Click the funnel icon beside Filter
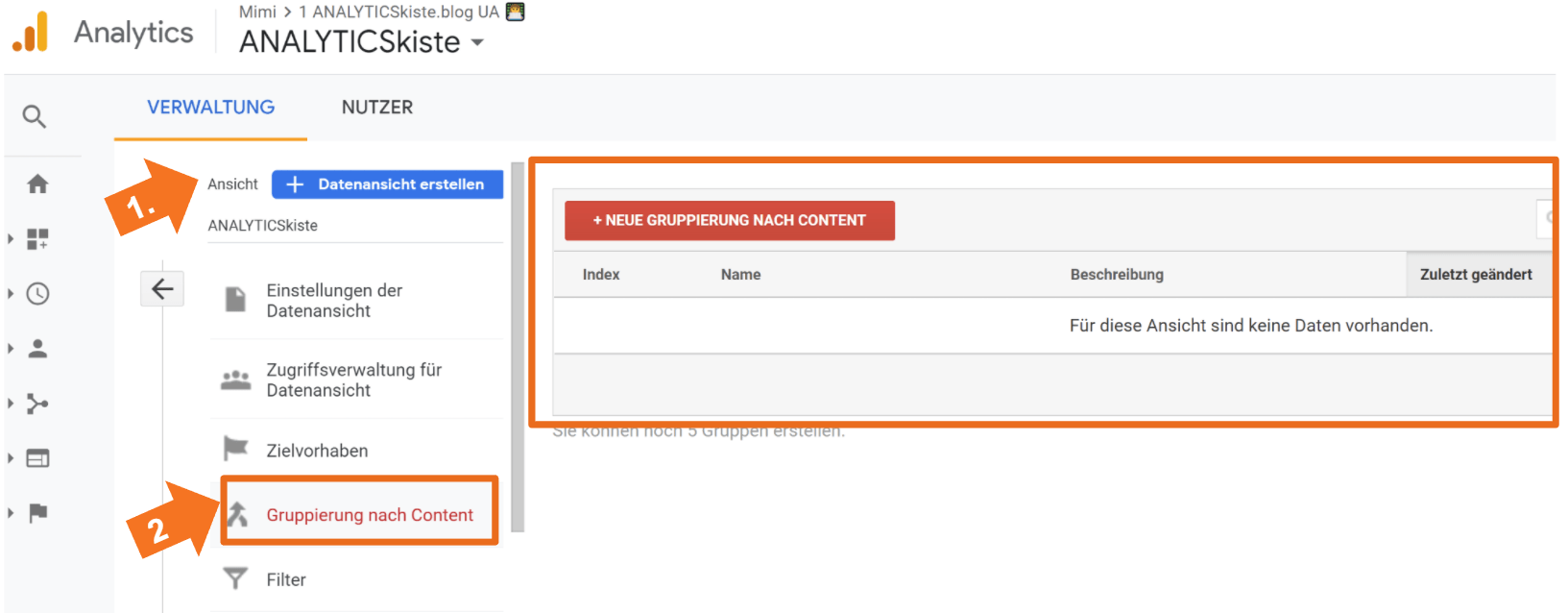The image size is (1568, 613). coord(235,578)
